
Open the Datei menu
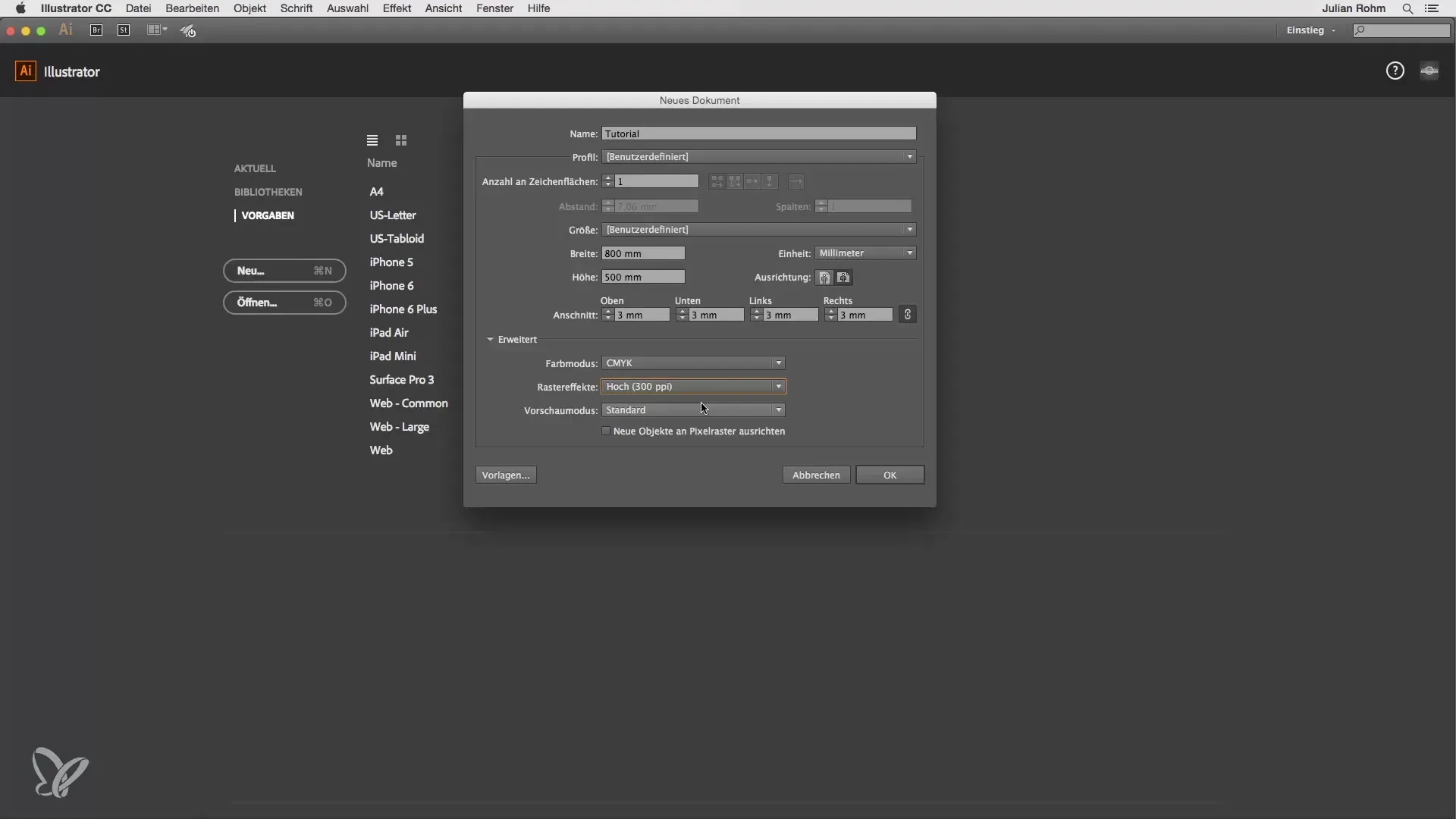pos(138,8)
